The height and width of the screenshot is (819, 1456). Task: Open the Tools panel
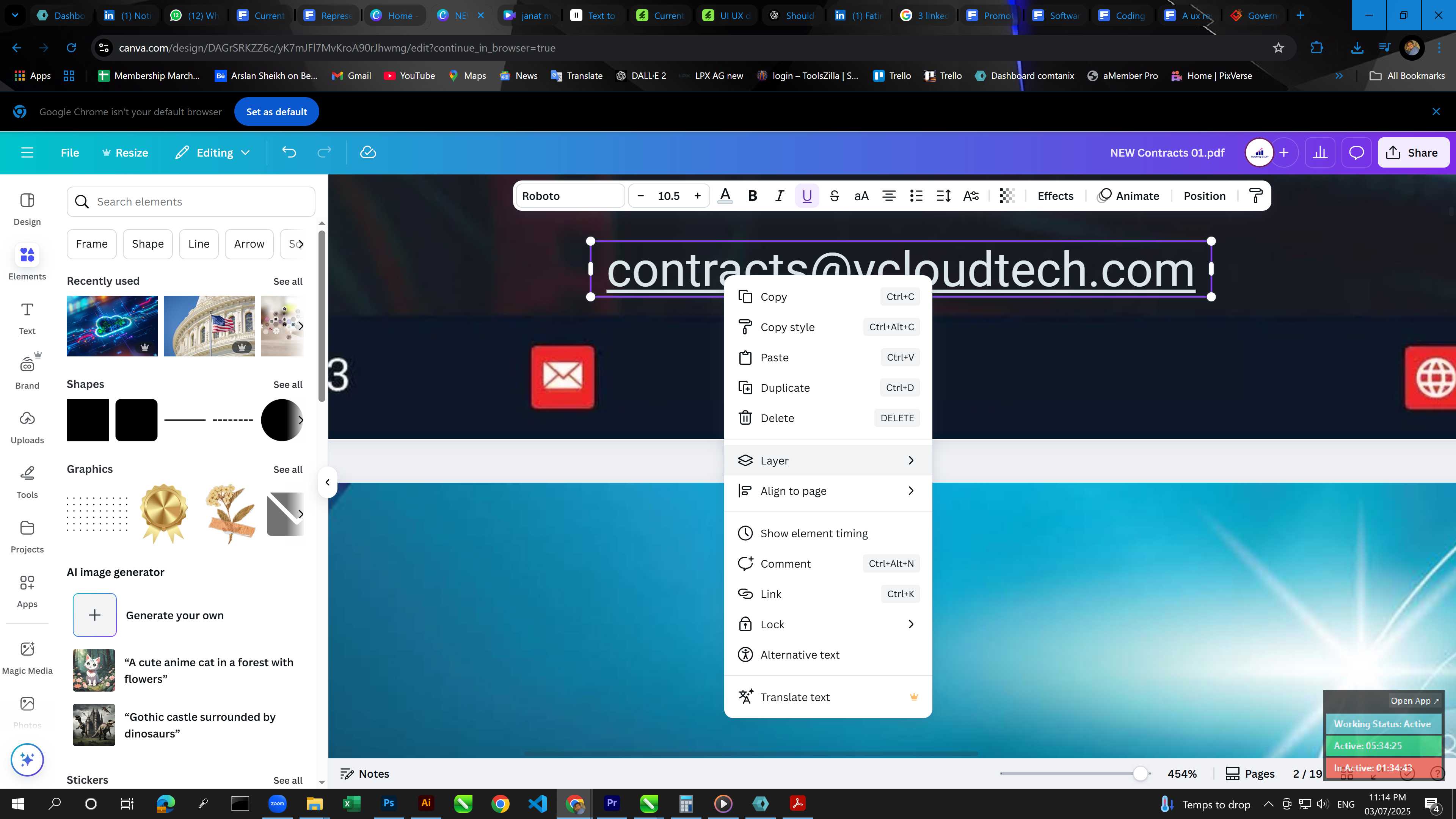(27, 482)
